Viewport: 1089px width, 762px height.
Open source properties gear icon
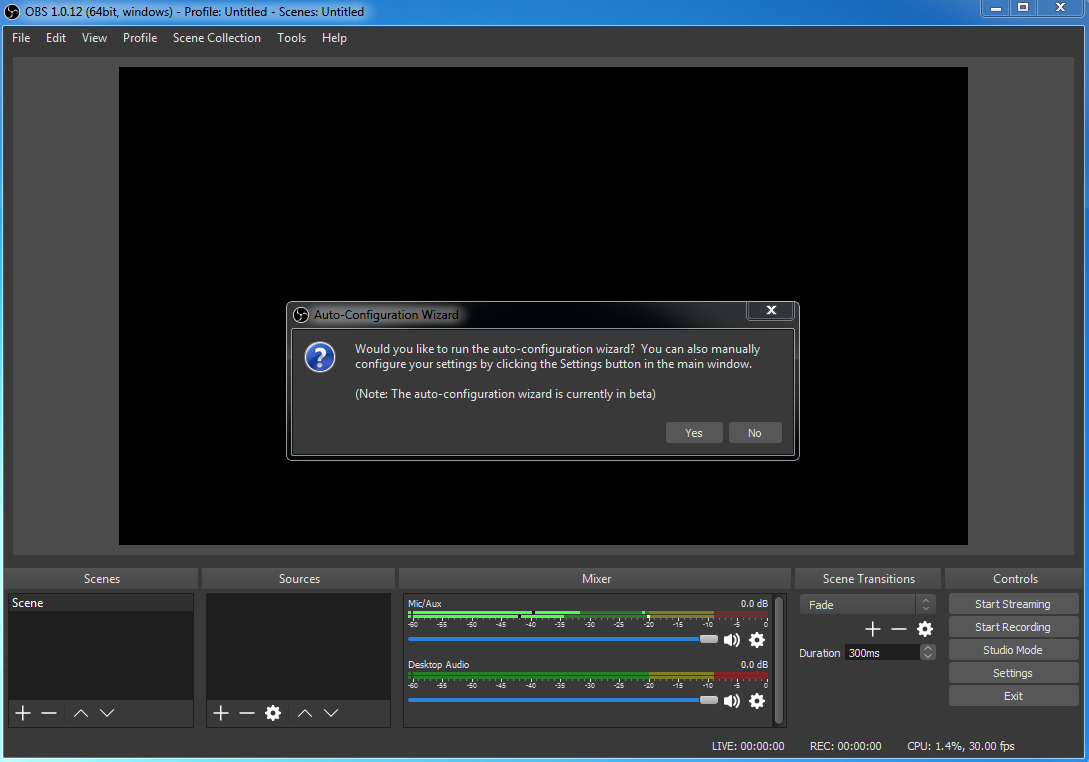coord(273,713)
